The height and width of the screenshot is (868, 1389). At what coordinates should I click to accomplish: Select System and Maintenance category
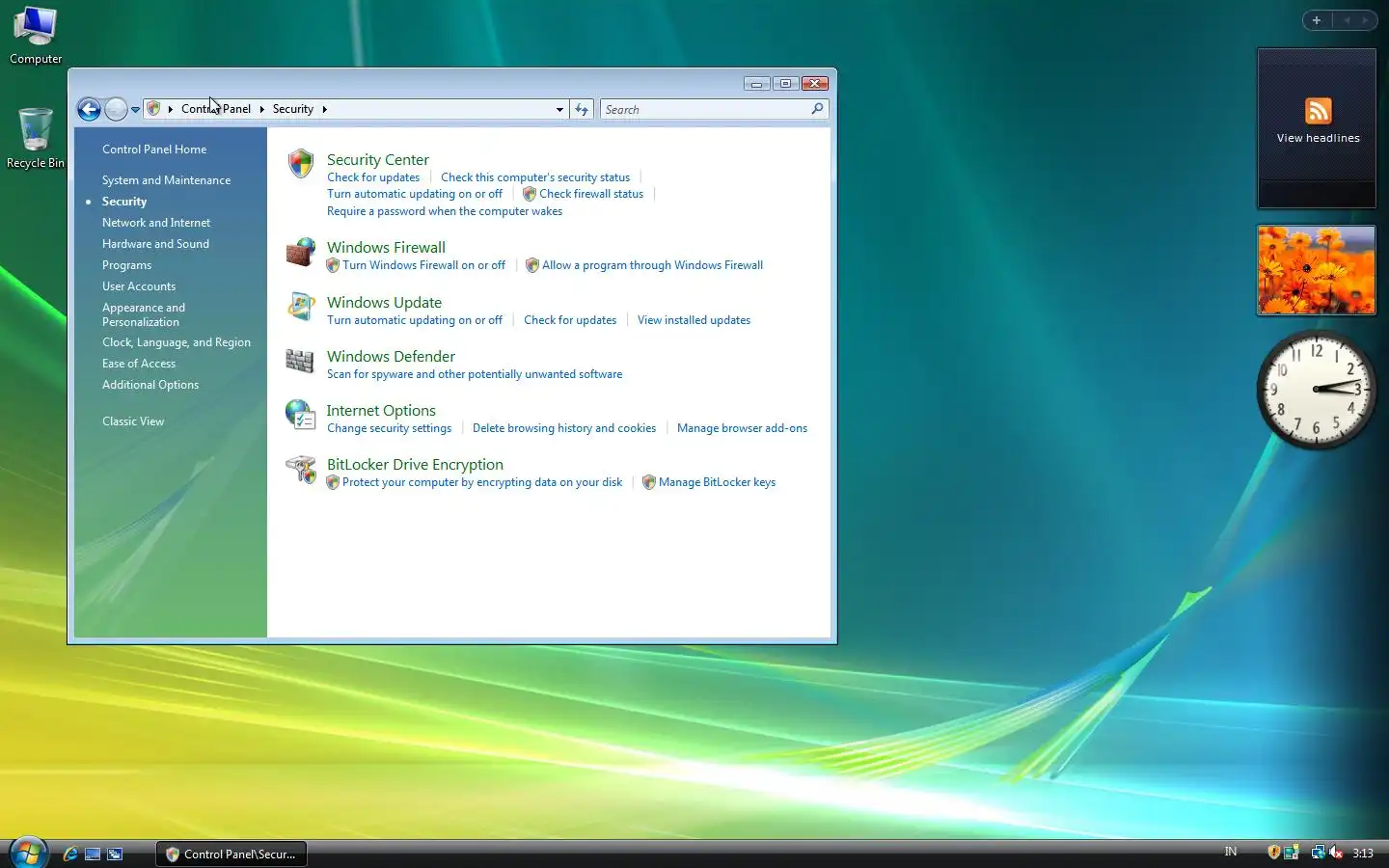click(166, 180)
